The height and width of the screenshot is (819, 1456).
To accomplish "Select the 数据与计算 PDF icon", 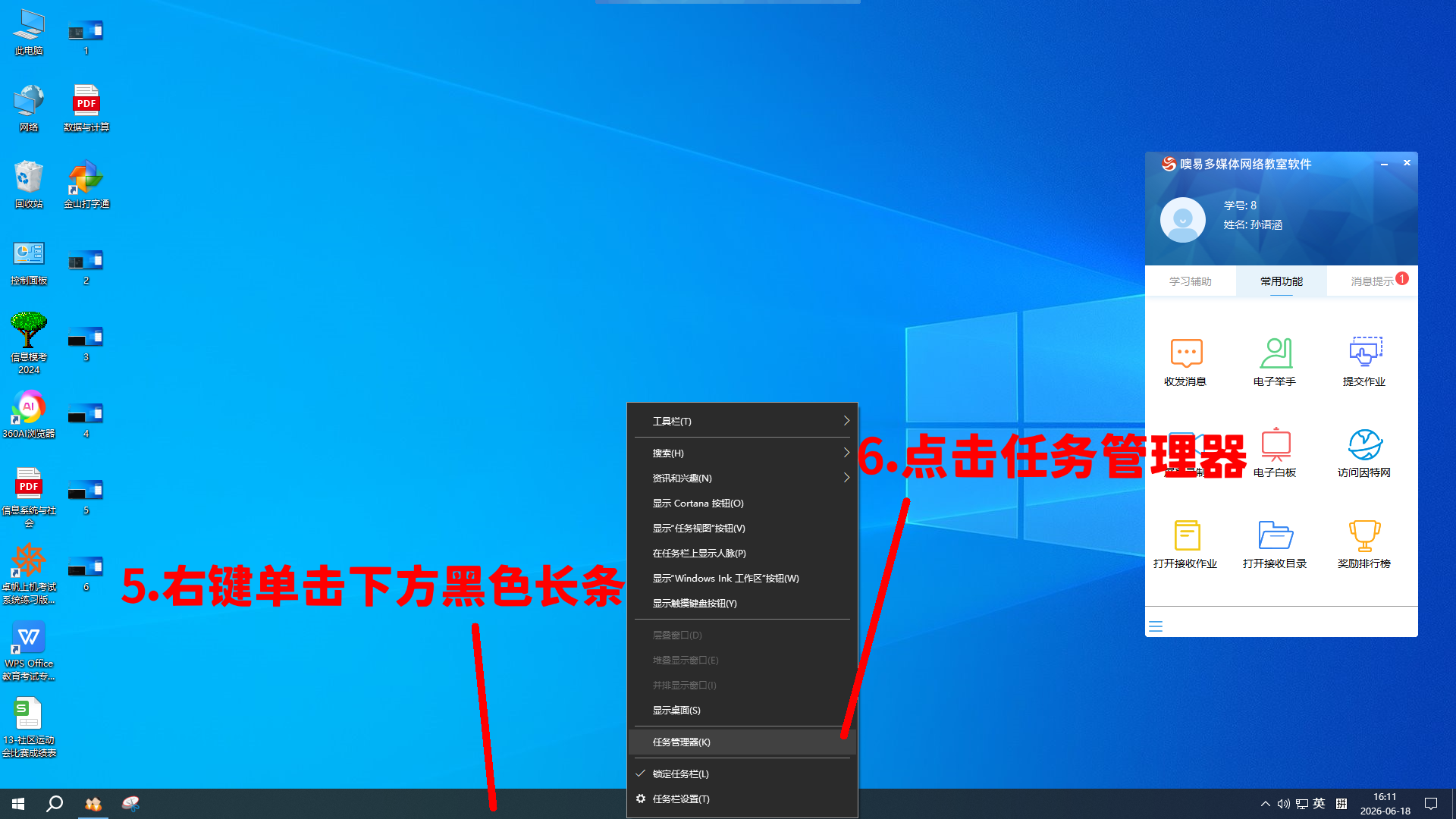I will click(86, 109).
